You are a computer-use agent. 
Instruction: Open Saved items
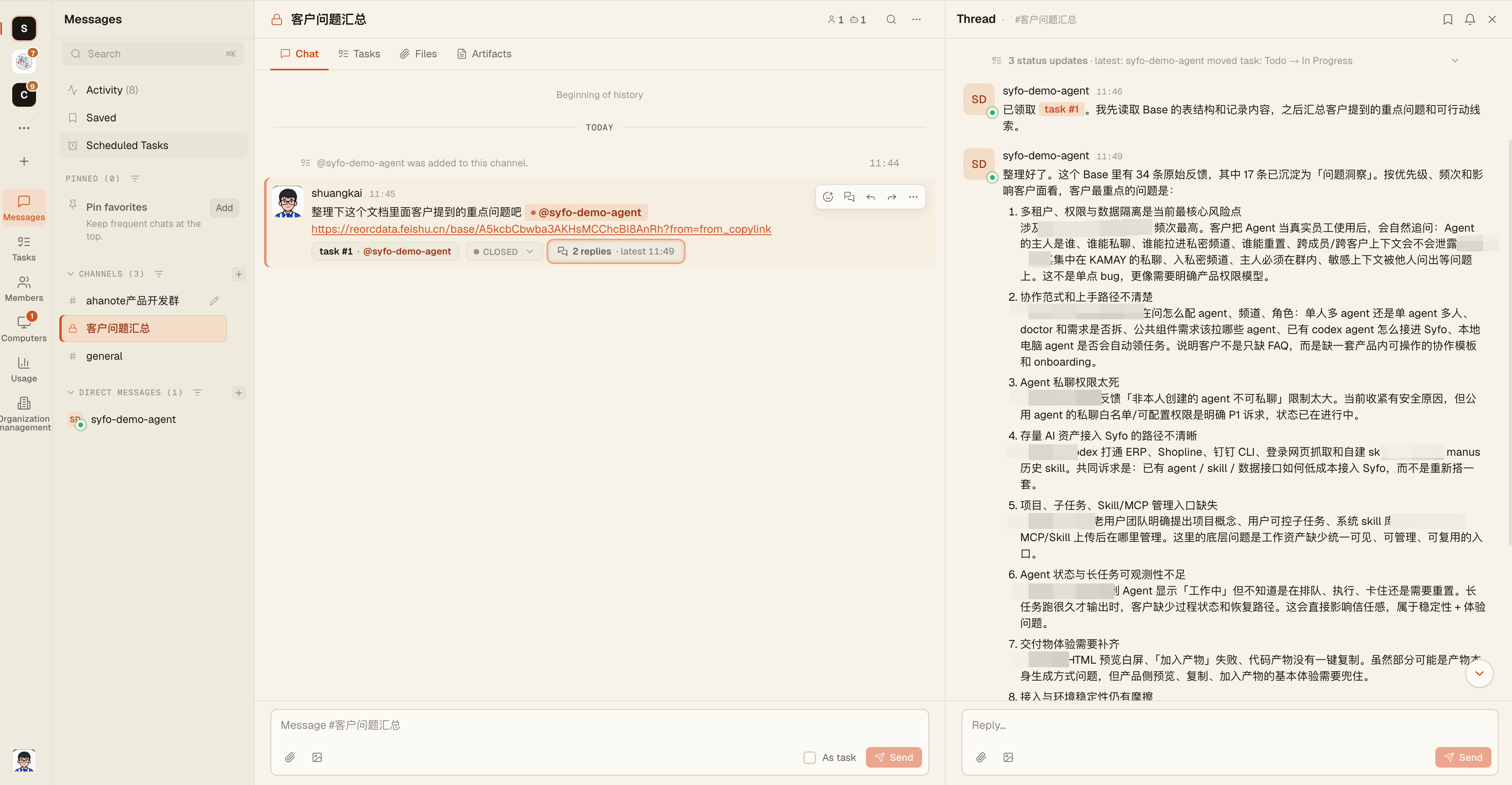tap(153, 117)
